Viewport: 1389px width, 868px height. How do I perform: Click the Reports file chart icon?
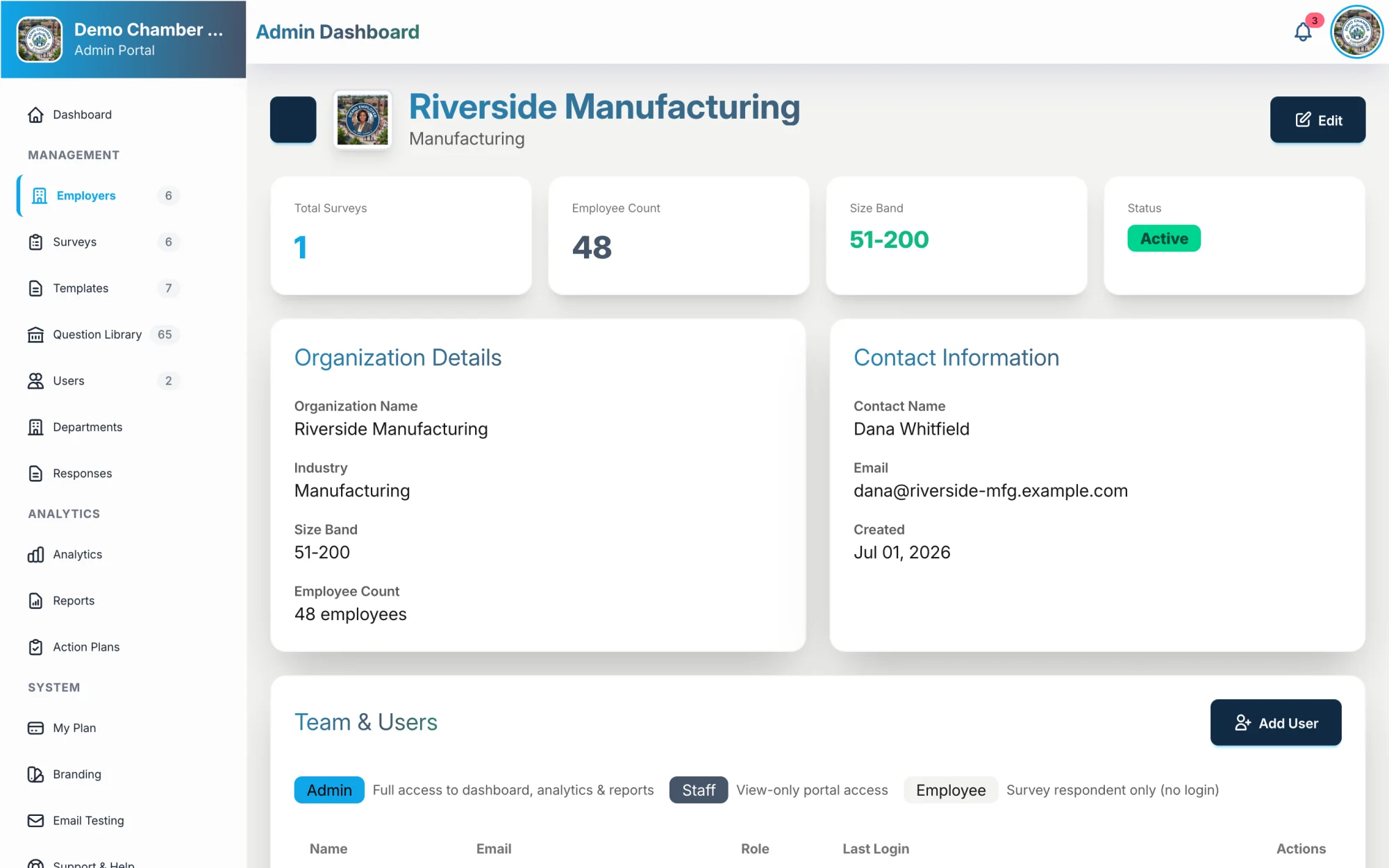tap(35, 601)
